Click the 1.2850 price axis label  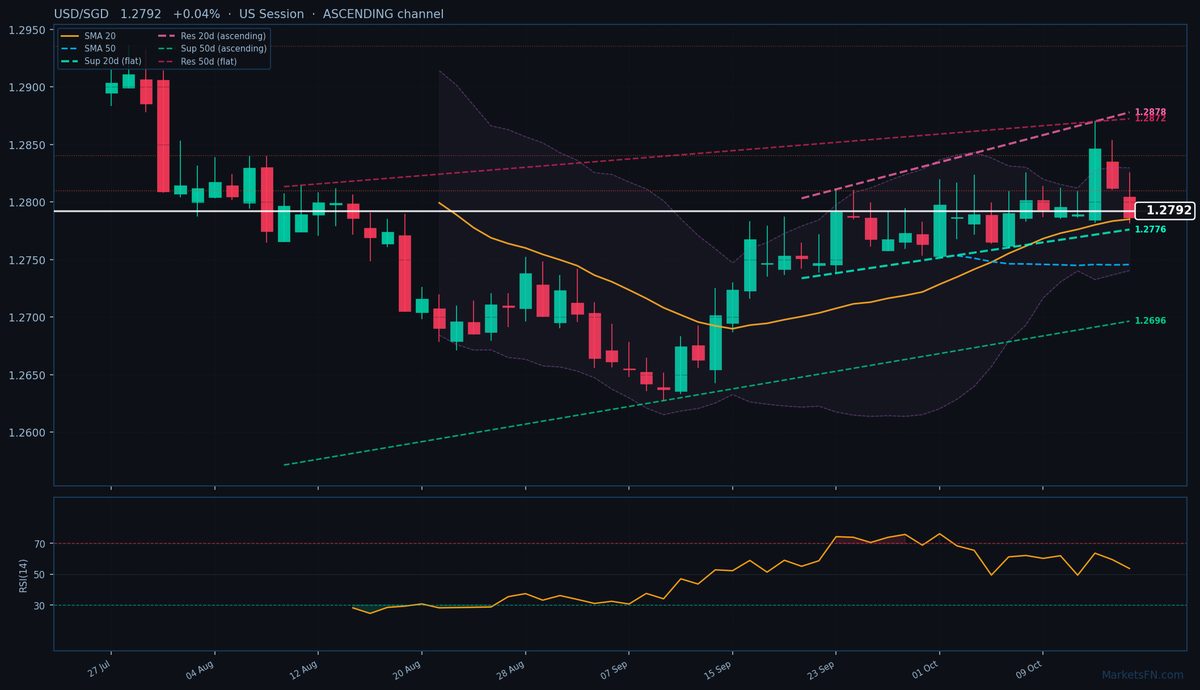click(x=27, y=145)
